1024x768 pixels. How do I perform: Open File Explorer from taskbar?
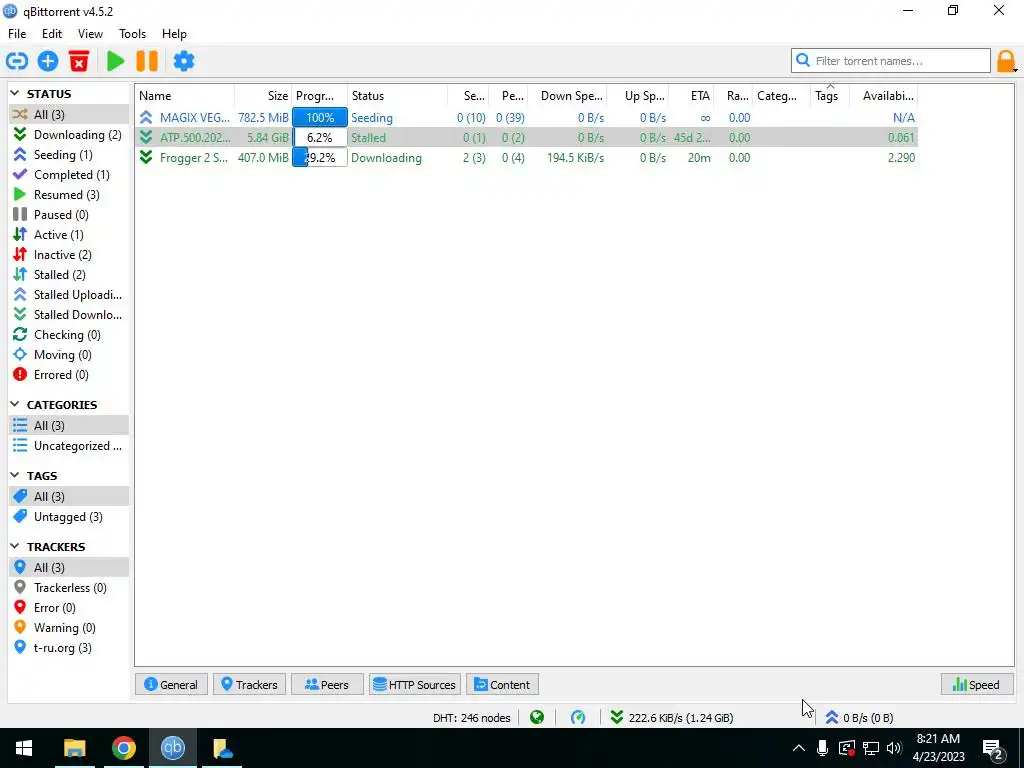pyautogui.click(x=74, y=748)
